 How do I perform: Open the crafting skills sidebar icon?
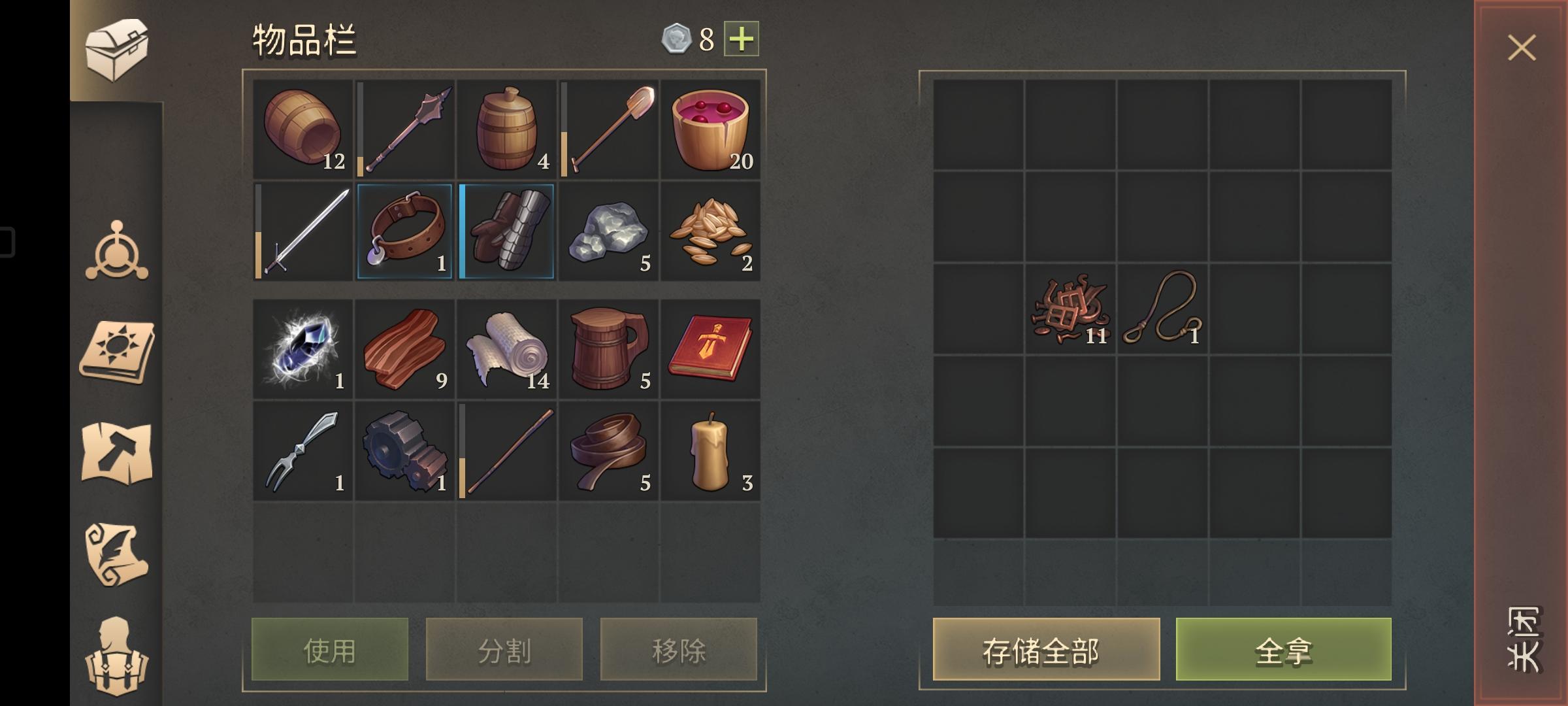coord(117,251)
